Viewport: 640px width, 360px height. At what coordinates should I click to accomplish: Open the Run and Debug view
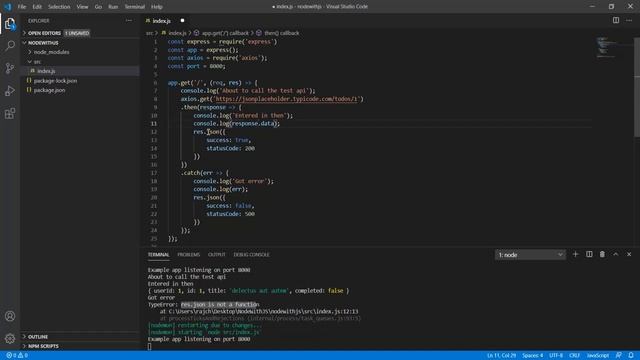point(10,90)
